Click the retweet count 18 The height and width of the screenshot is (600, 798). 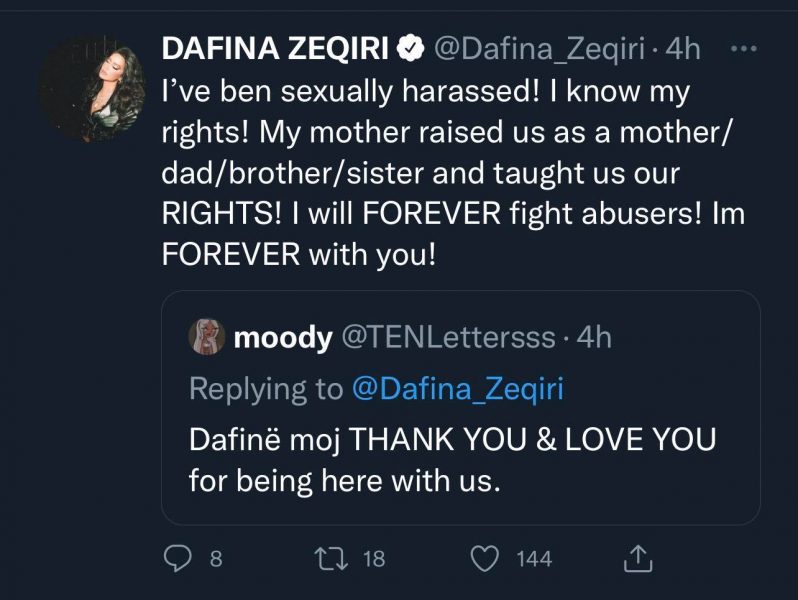click(x=373, y=558)
